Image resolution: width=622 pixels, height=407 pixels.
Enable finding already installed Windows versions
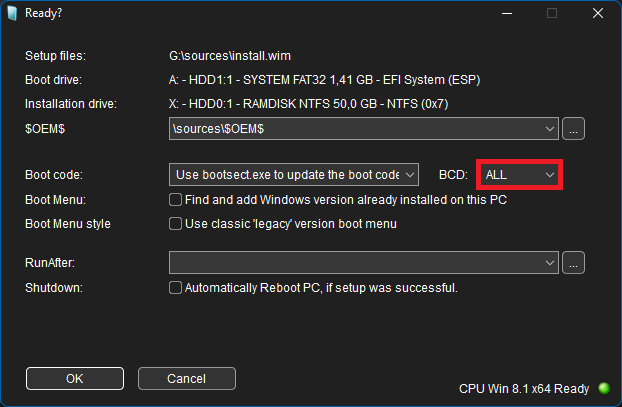click(175, 200)
